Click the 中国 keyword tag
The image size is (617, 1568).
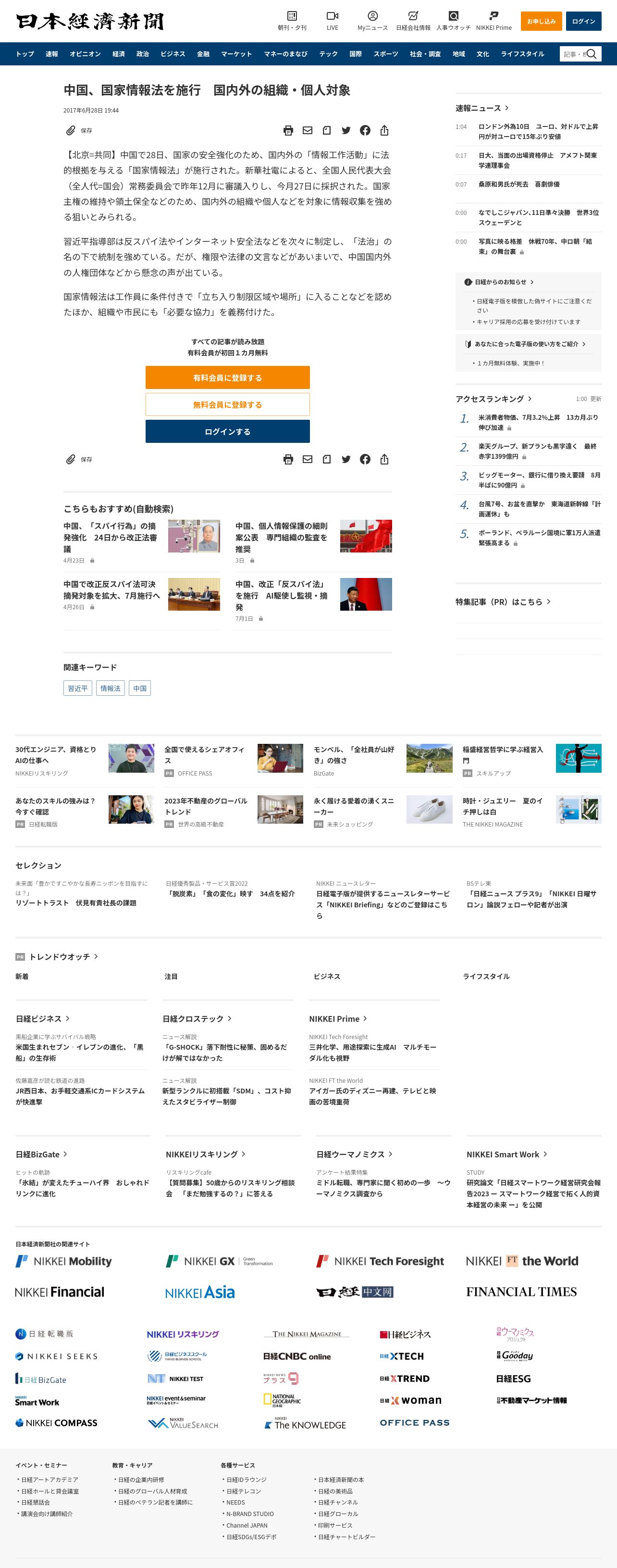pyautogui.click(x=140, y=688)
